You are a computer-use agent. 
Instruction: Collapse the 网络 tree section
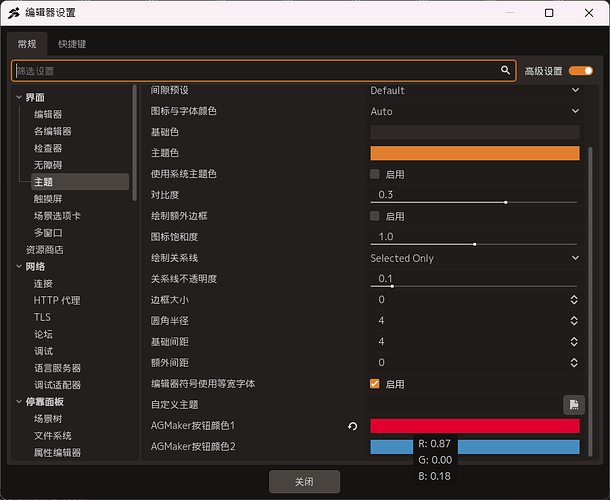(x=19, y=267)
